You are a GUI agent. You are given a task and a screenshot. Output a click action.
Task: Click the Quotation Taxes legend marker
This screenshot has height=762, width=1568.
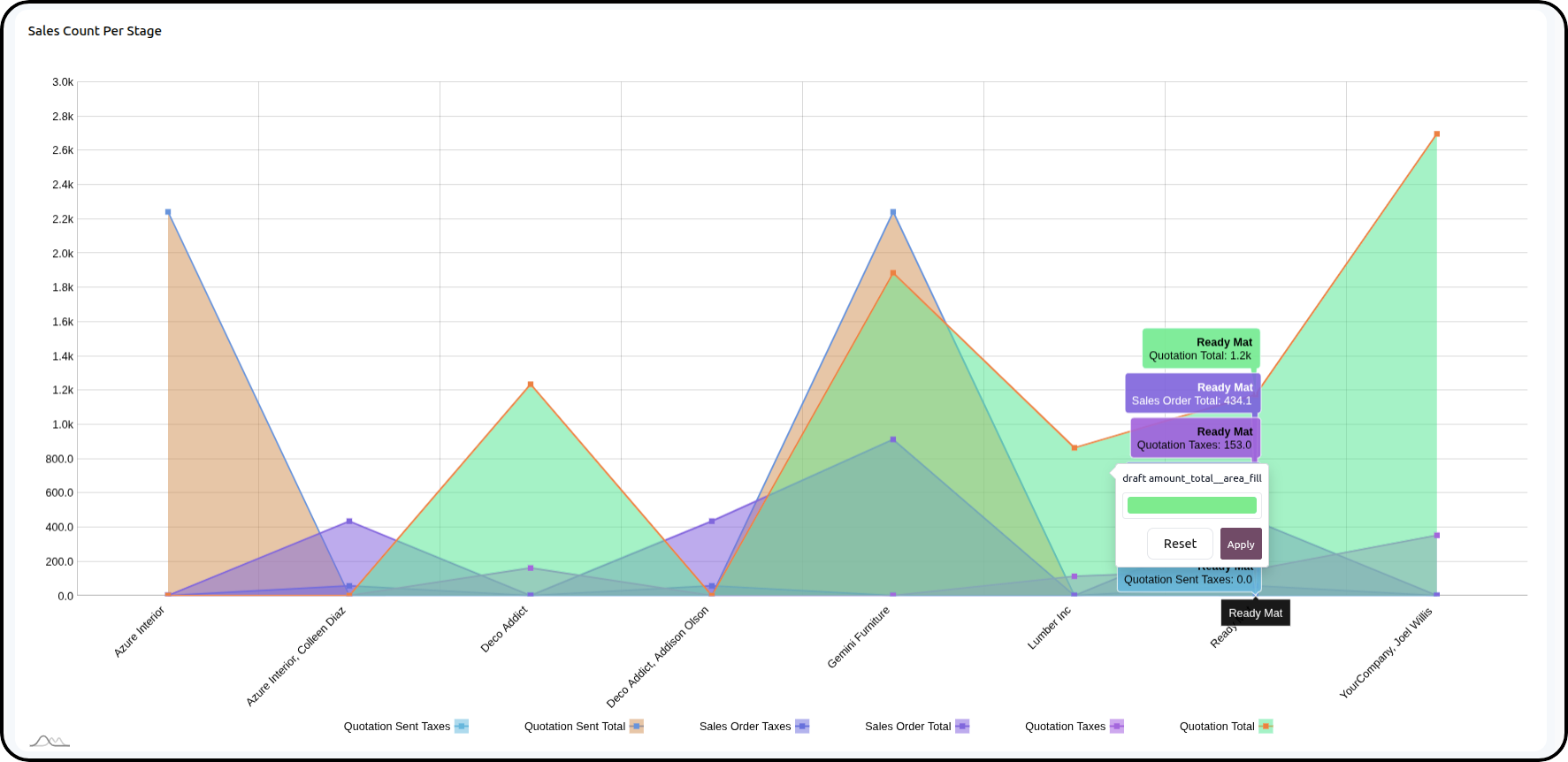pos(1117,727)
